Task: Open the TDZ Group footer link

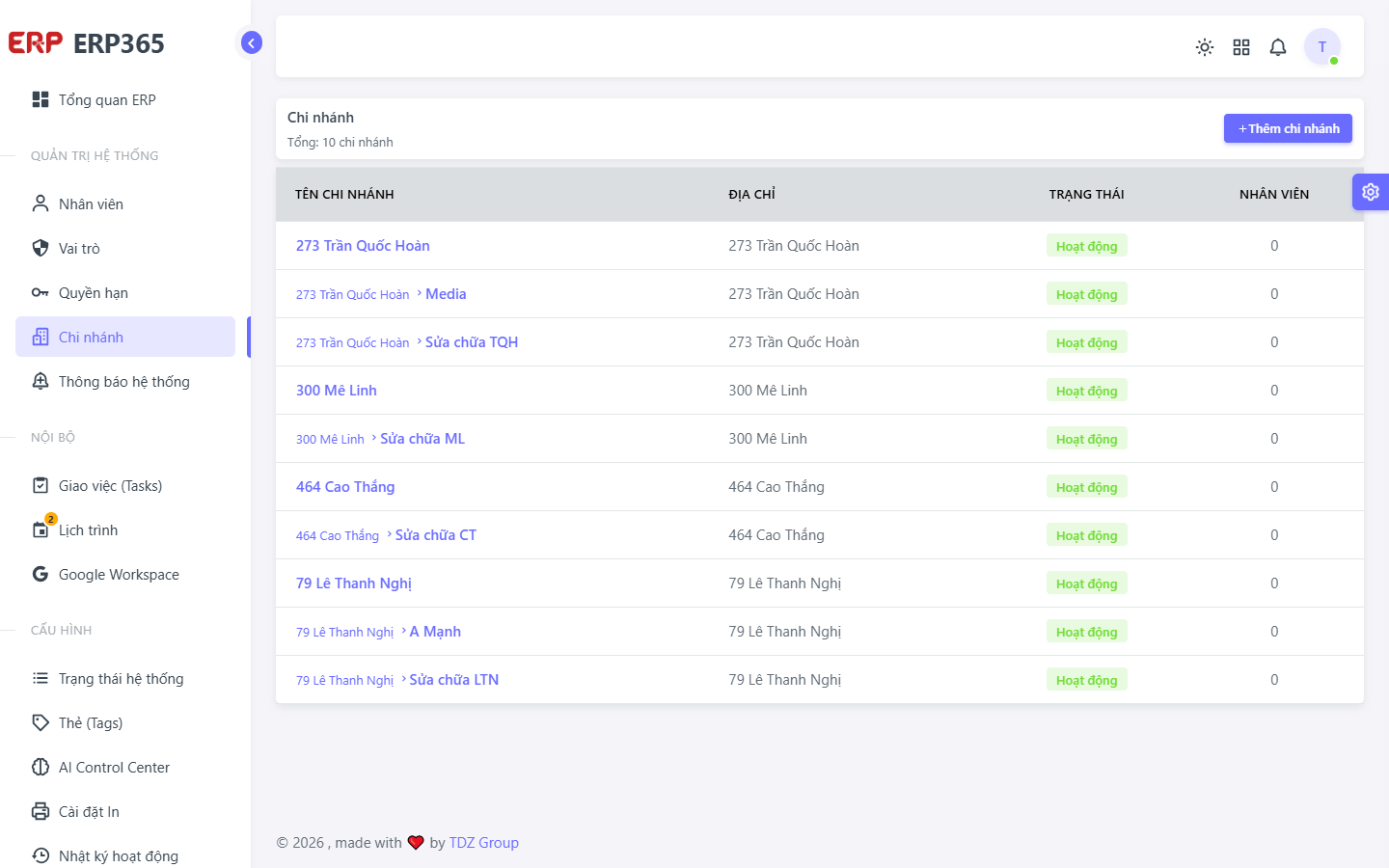Action: point(484,843)
